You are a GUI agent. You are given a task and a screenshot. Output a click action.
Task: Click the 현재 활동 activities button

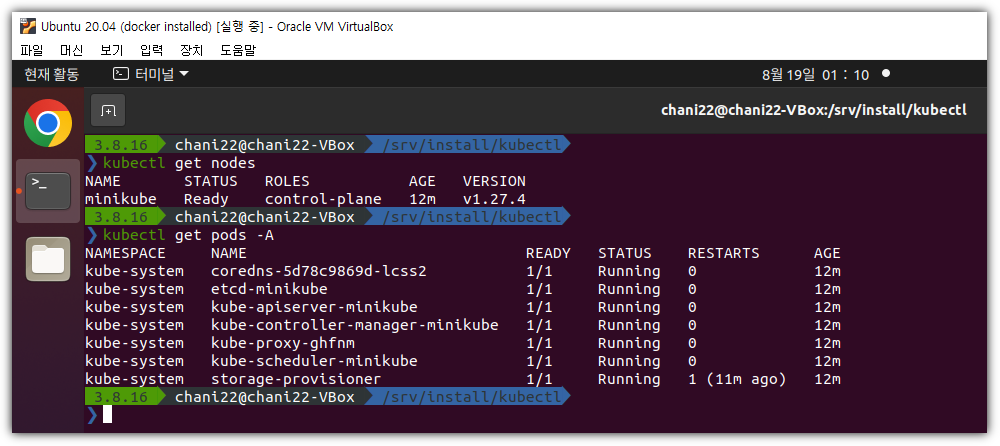[x=52, y=75]
